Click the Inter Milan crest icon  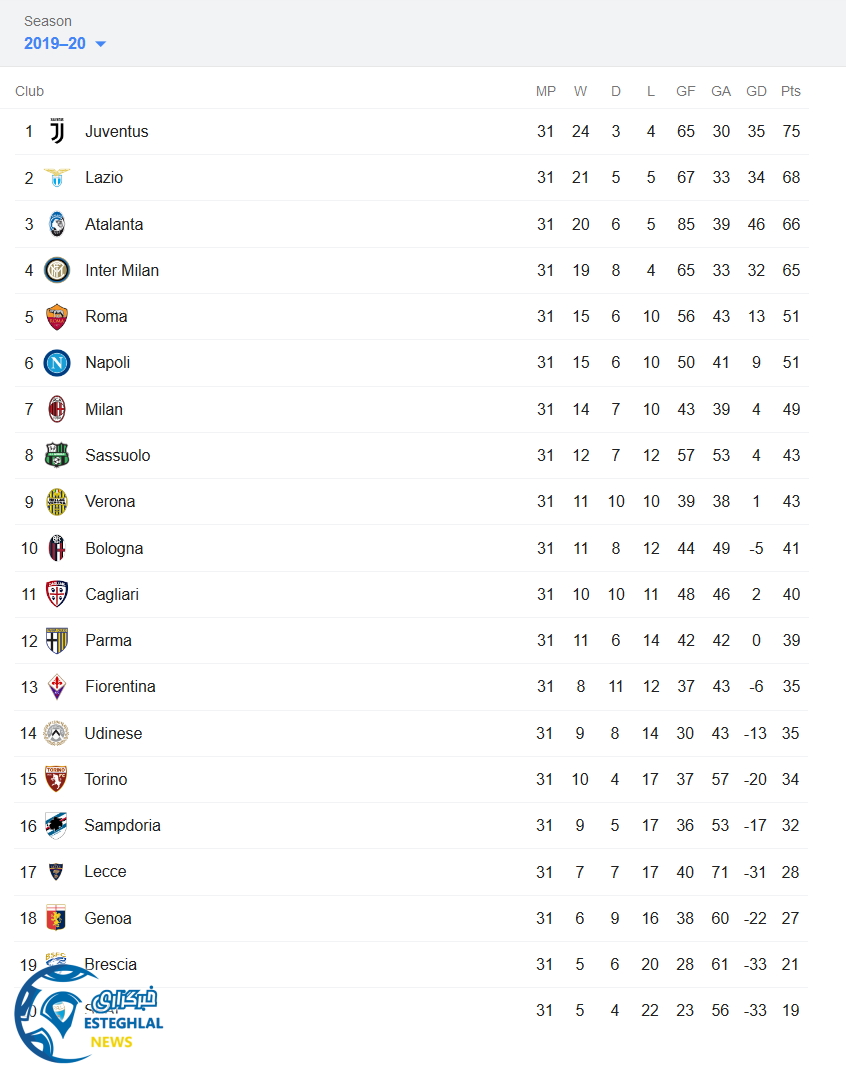coord(57,270)
